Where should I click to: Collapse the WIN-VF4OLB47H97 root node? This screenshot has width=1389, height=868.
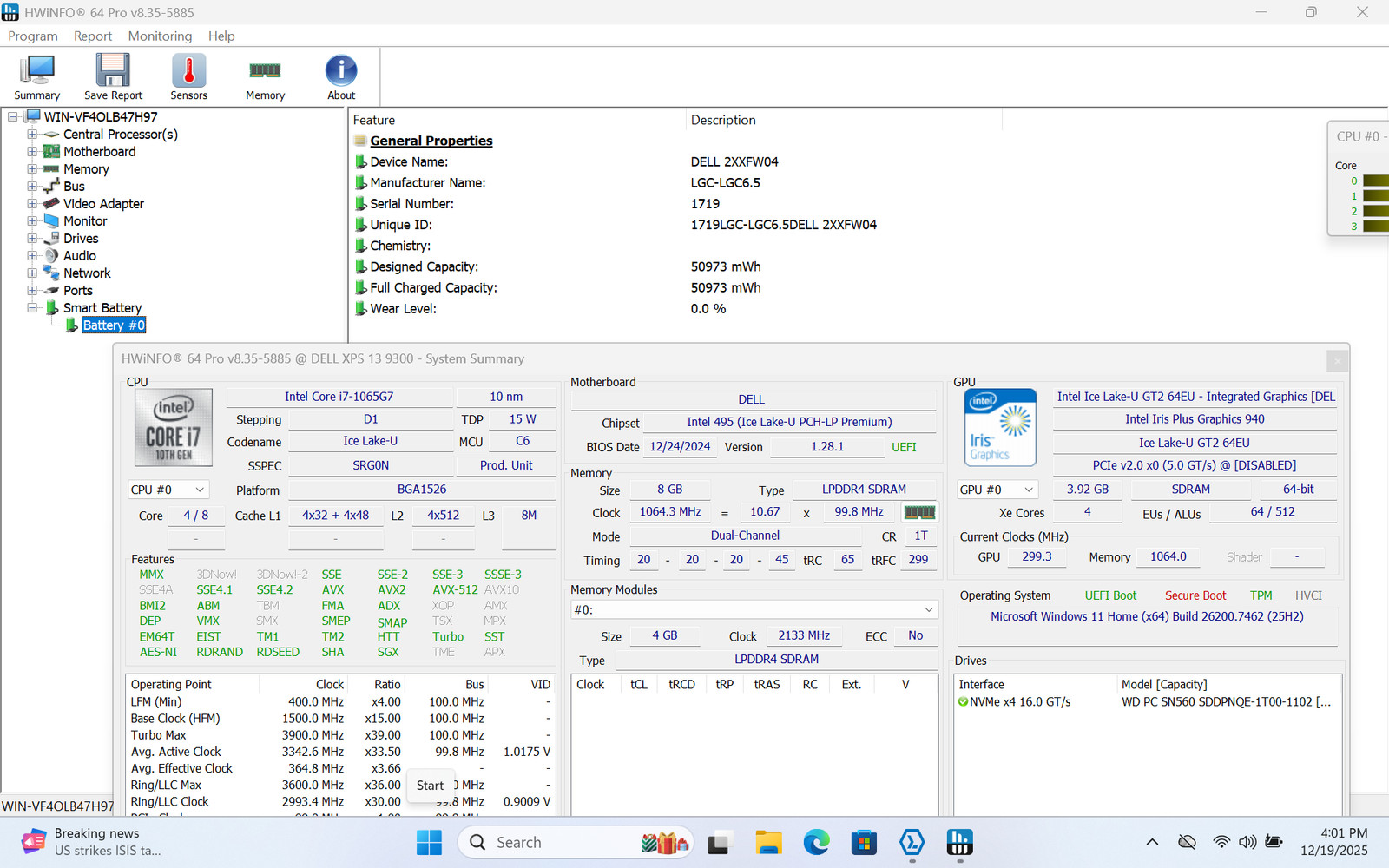coord(13,116)
